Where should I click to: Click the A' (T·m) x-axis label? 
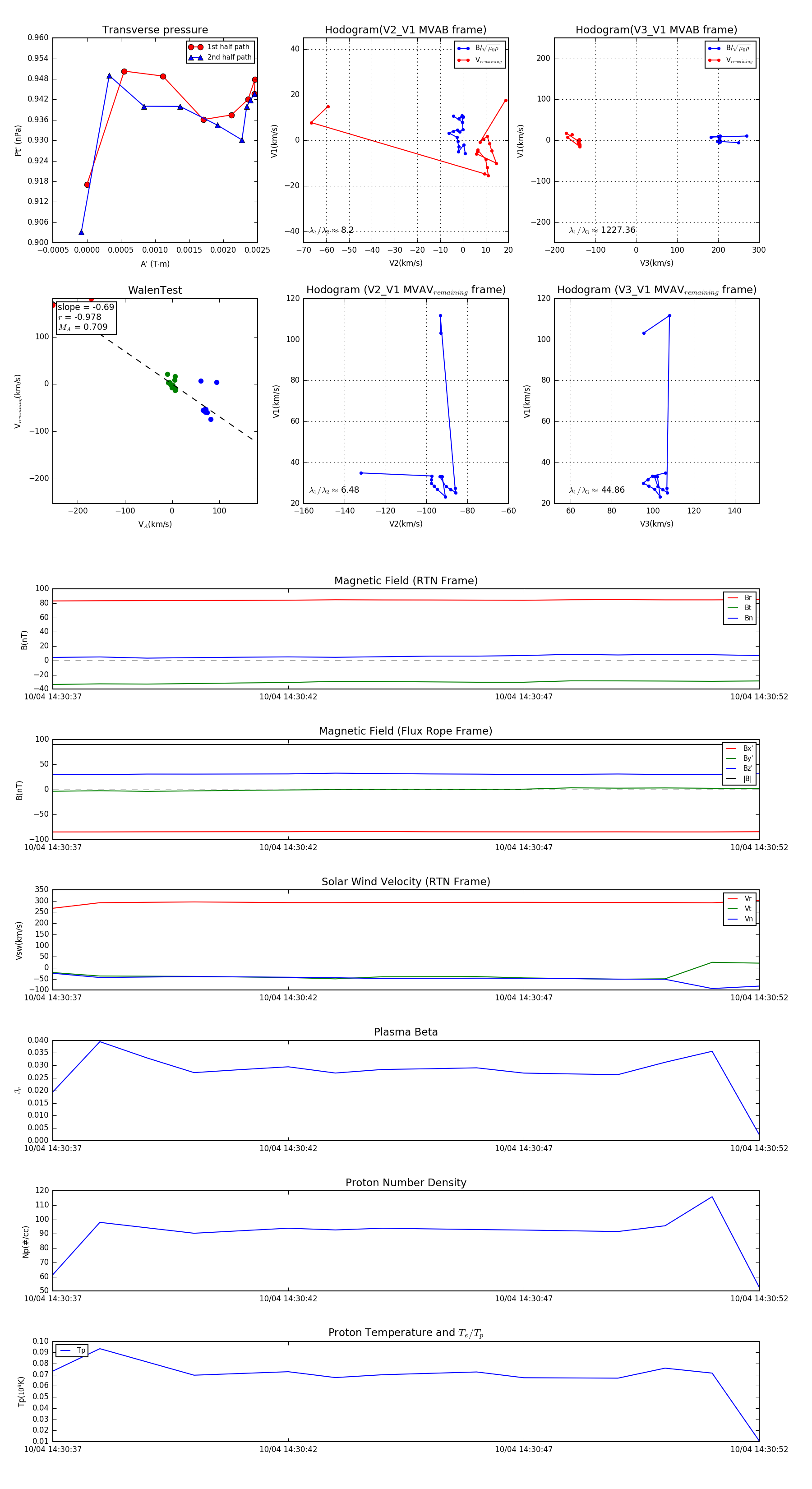pos(155,264)
